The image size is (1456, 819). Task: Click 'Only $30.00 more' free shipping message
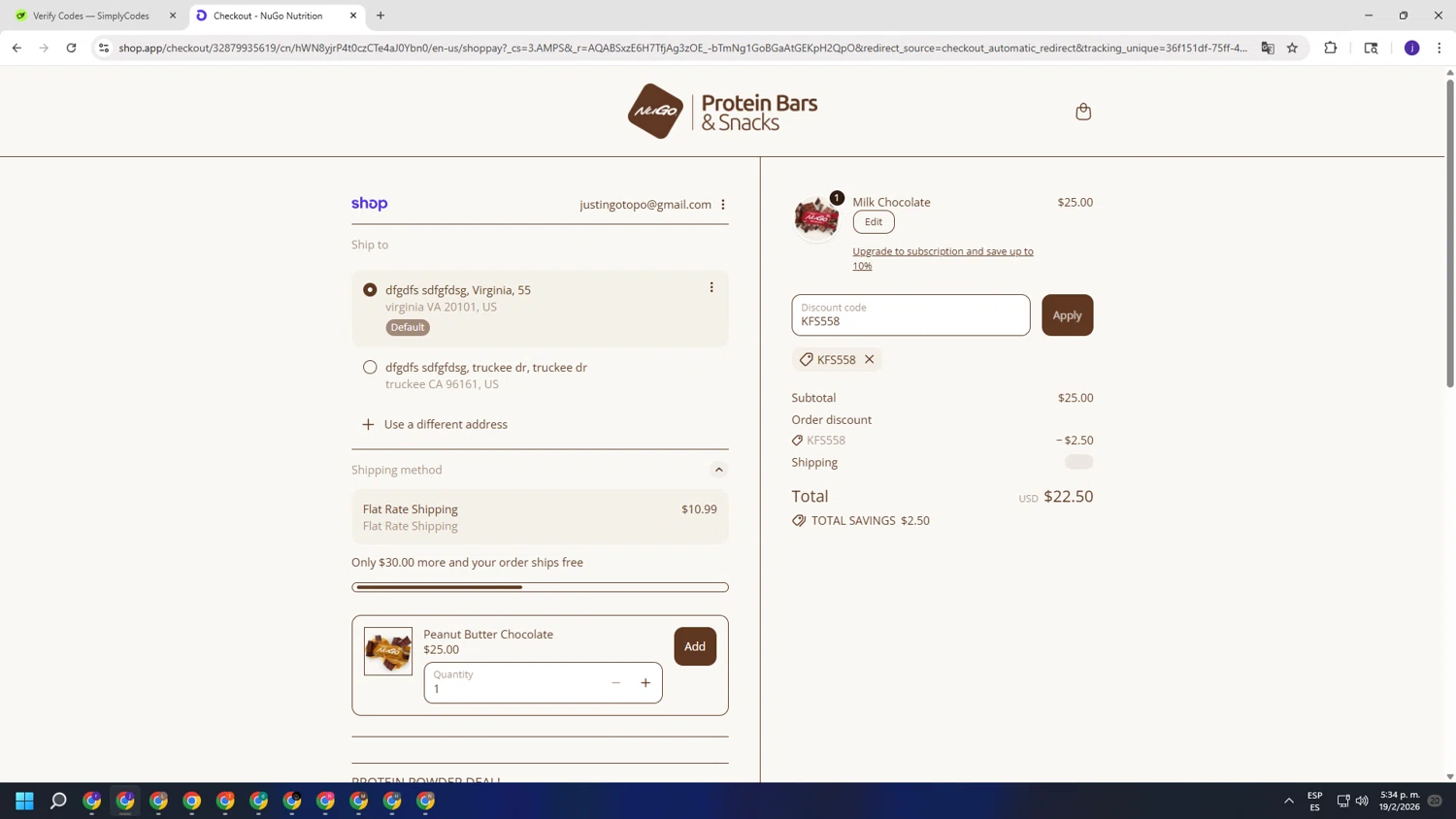pyautogui.click(x=467, y=563)
